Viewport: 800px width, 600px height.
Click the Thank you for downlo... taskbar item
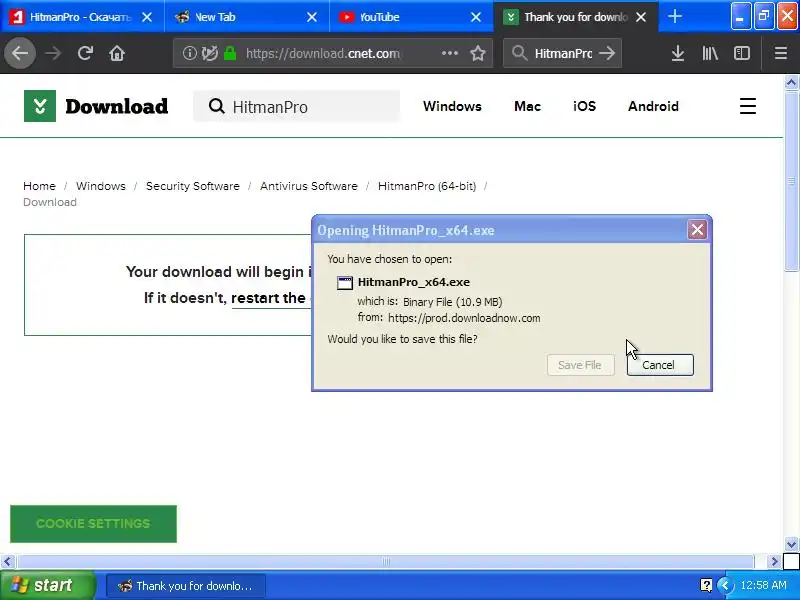click(186, 585)
